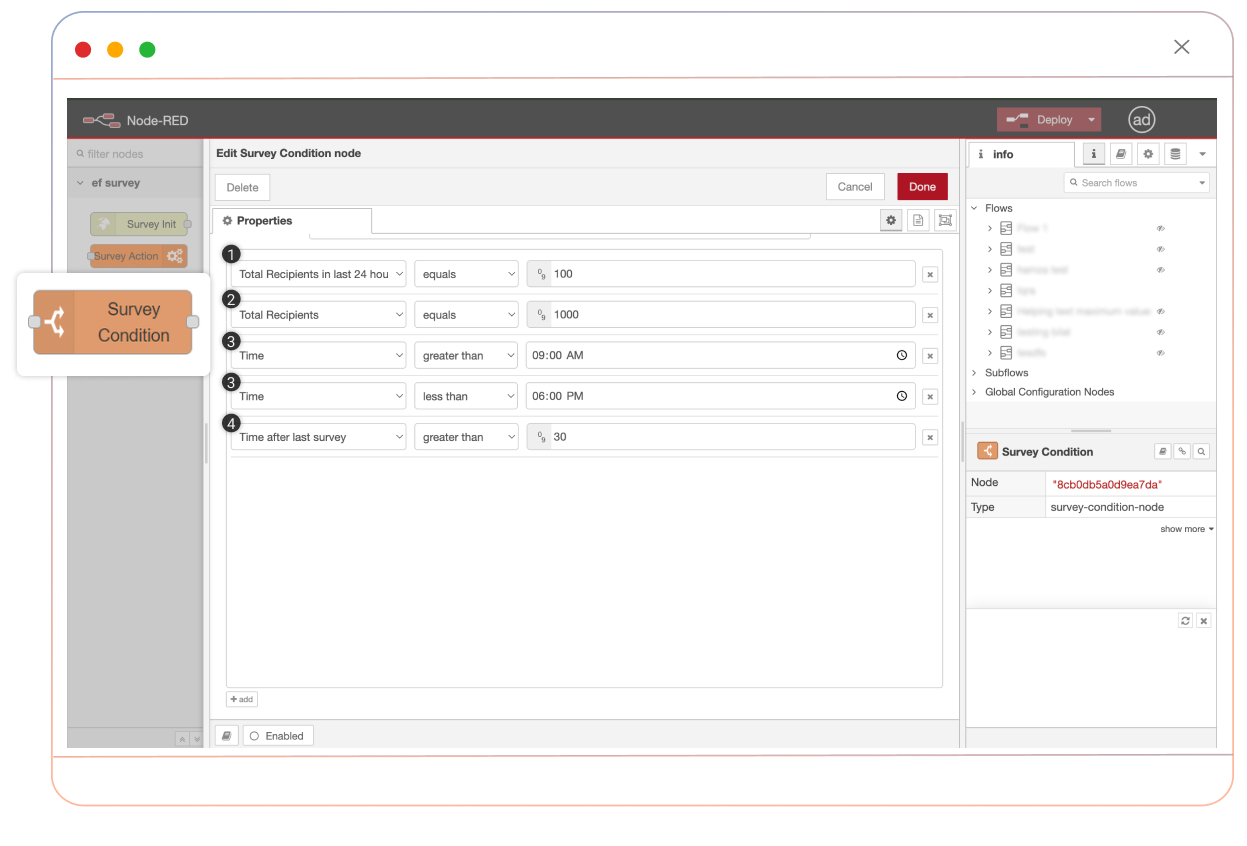The height and width of the screenshot is (846, 1247).
Task: Open configuration nodes gear icon in sidebar
Action: click(1148, 154)
